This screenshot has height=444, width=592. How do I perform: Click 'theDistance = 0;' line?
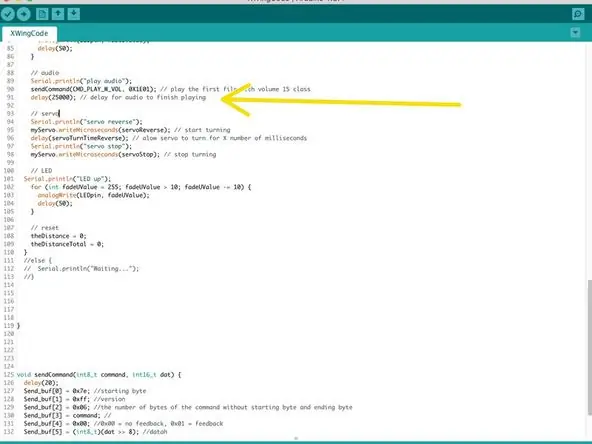59,236
